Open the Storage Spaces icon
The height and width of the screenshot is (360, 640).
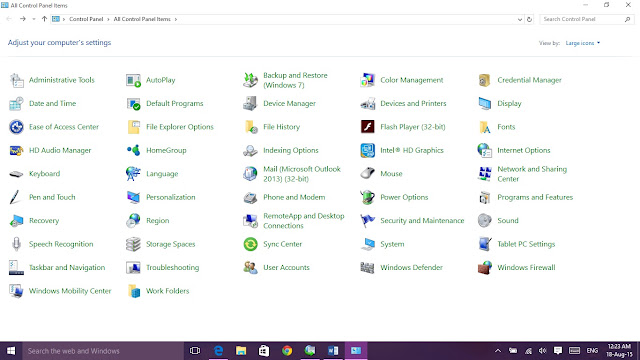(133, 244)
